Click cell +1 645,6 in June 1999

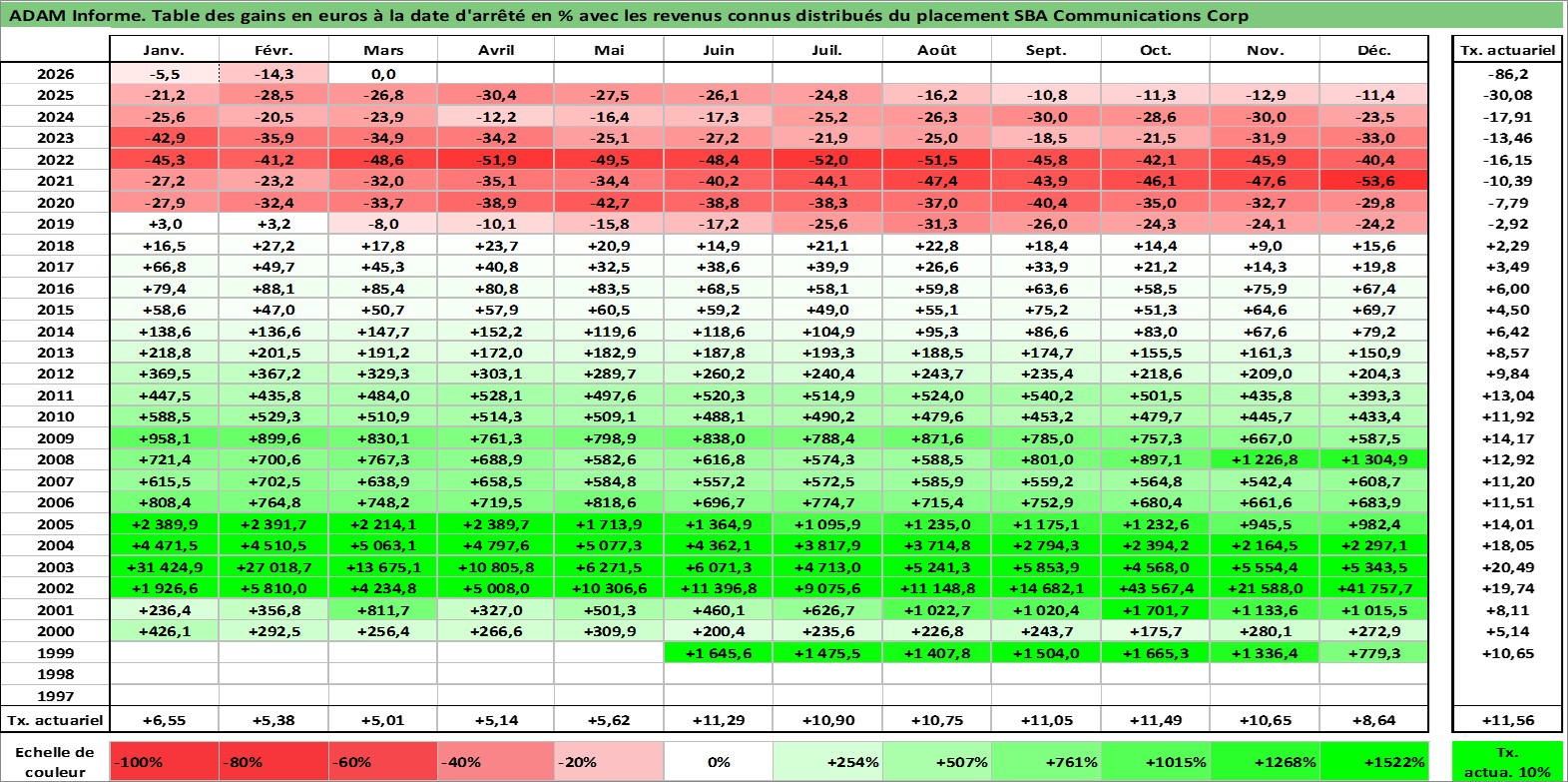point(719,653)
